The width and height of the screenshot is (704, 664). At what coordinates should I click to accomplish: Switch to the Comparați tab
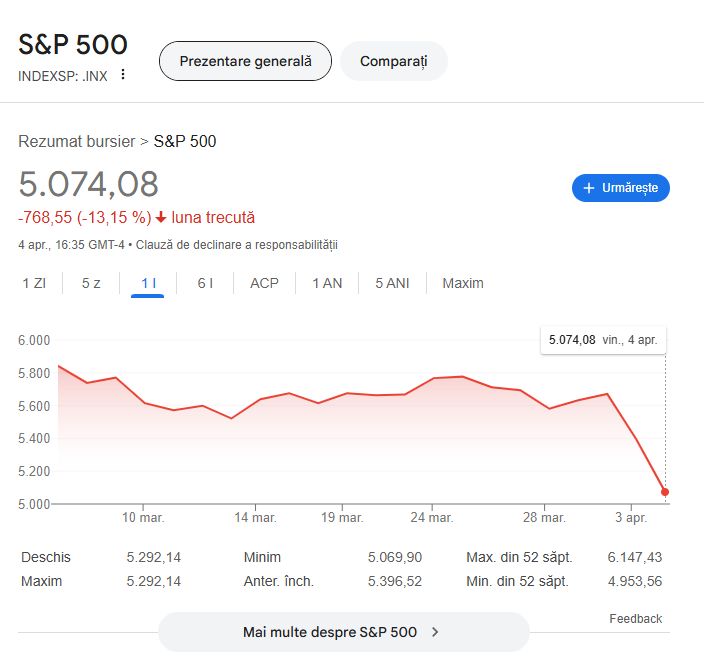point(394,61)
